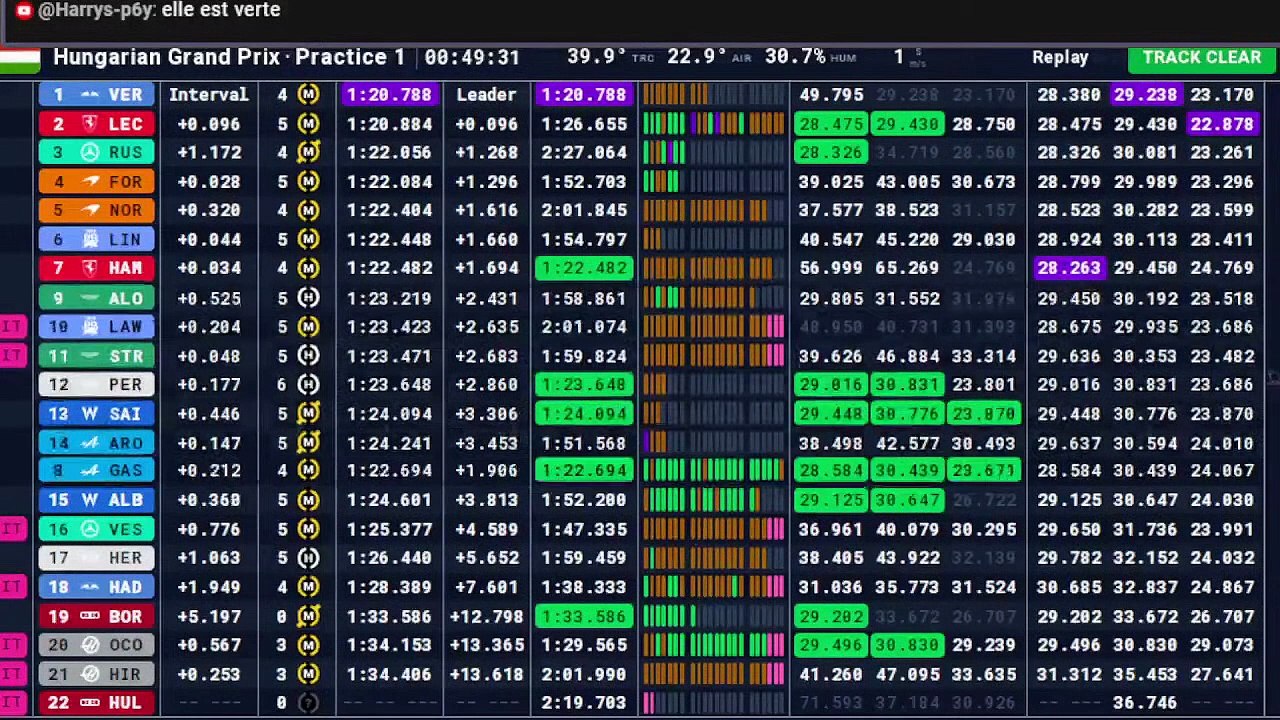Viewport: 1280px width, 720px height.
Task: Click the 65.269 sector time in HAM row
Action: click(x=907, y=269)
